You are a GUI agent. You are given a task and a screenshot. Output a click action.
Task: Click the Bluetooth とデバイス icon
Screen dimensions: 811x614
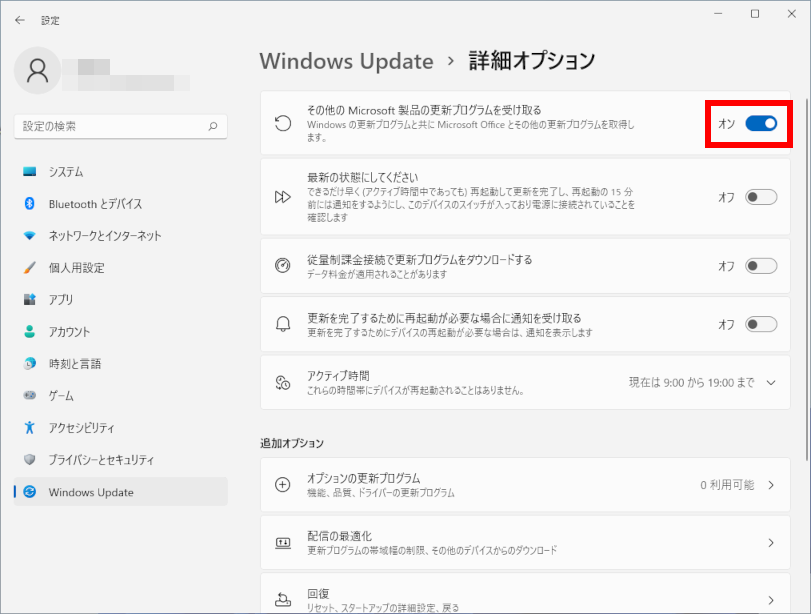[29, 204]
